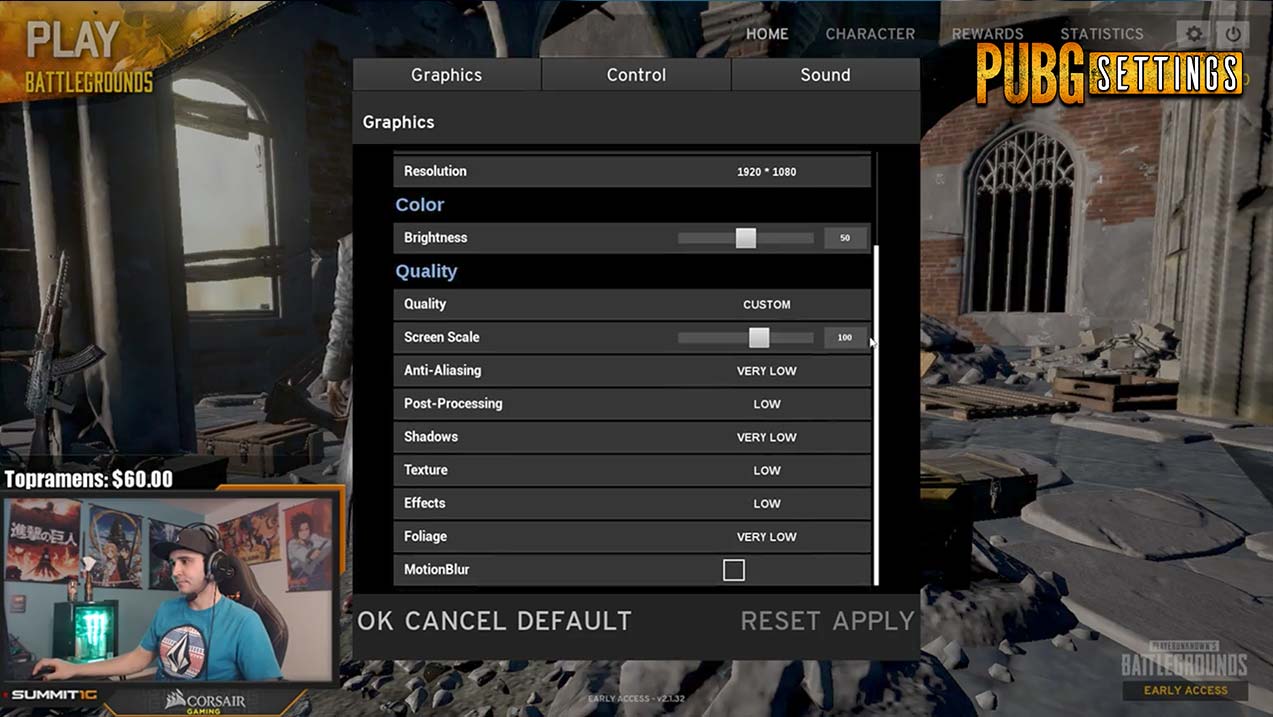
Task: Go to the HOME menu
Action: 767,34
